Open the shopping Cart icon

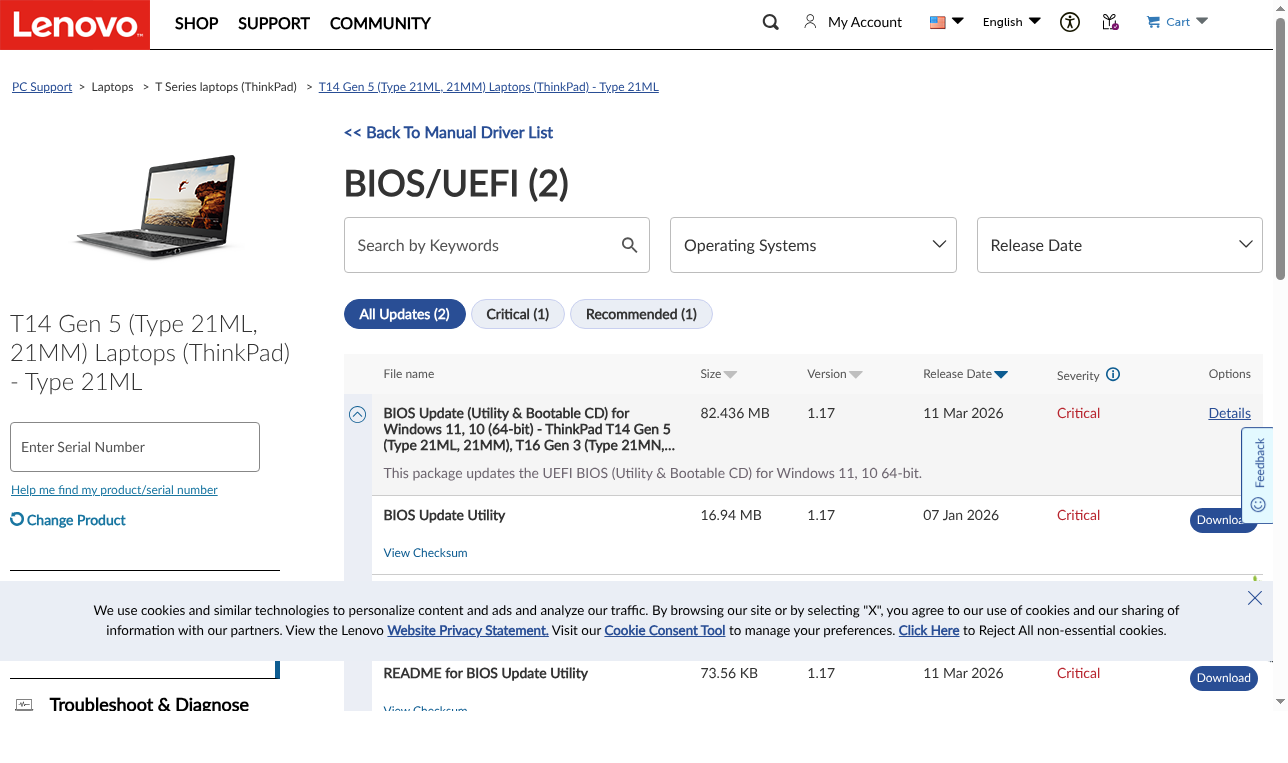(x=1153, y=21)
